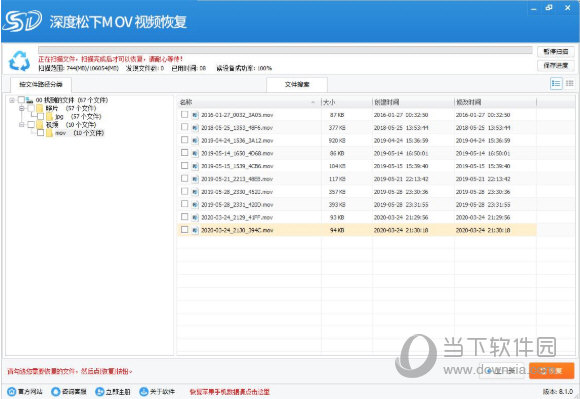The image size is (580, 399).
Task: Click the 咨询客服 support icon
Action: (x=55, y=391)
